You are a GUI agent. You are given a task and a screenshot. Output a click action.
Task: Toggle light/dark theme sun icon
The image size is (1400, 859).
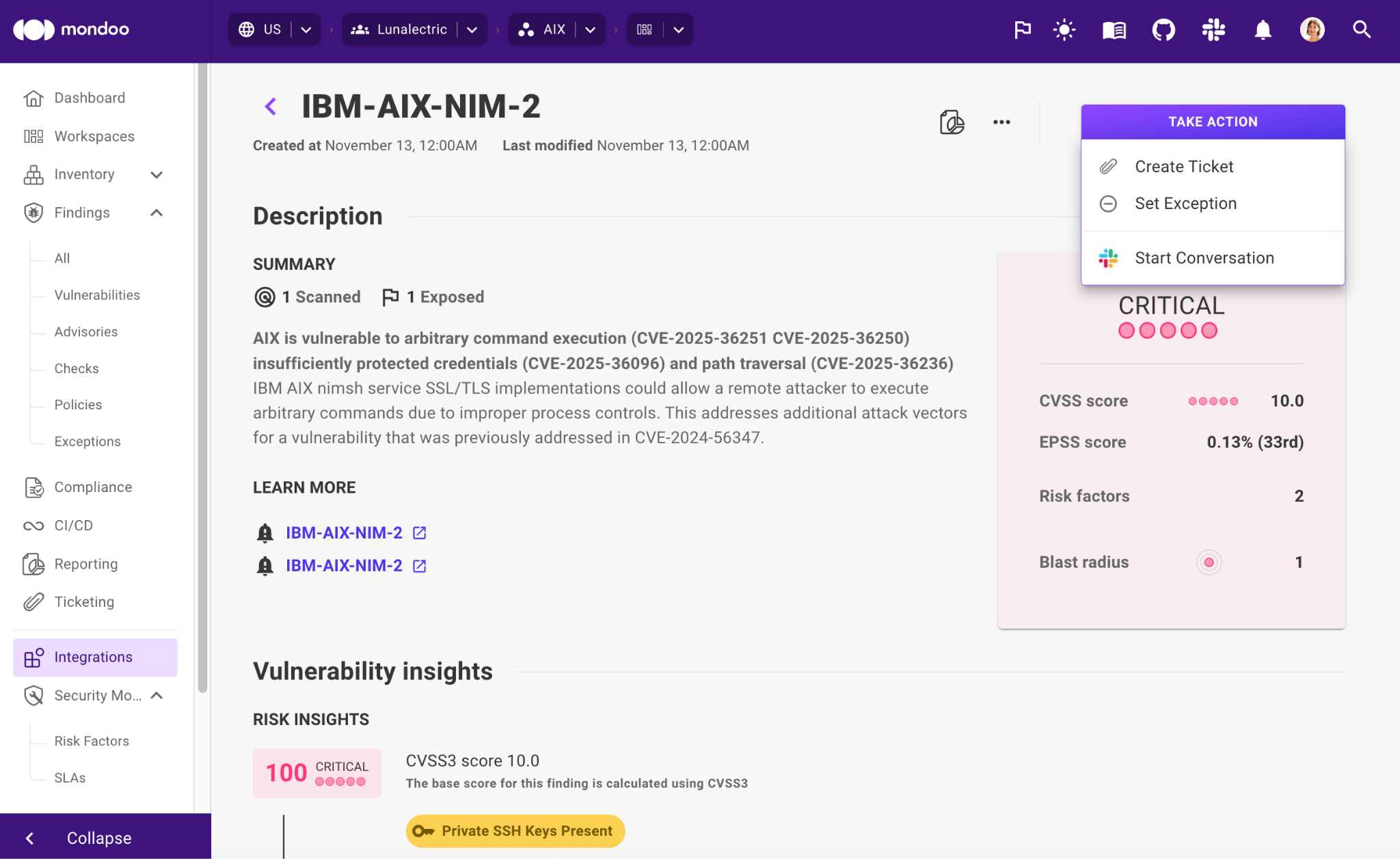1064,29
